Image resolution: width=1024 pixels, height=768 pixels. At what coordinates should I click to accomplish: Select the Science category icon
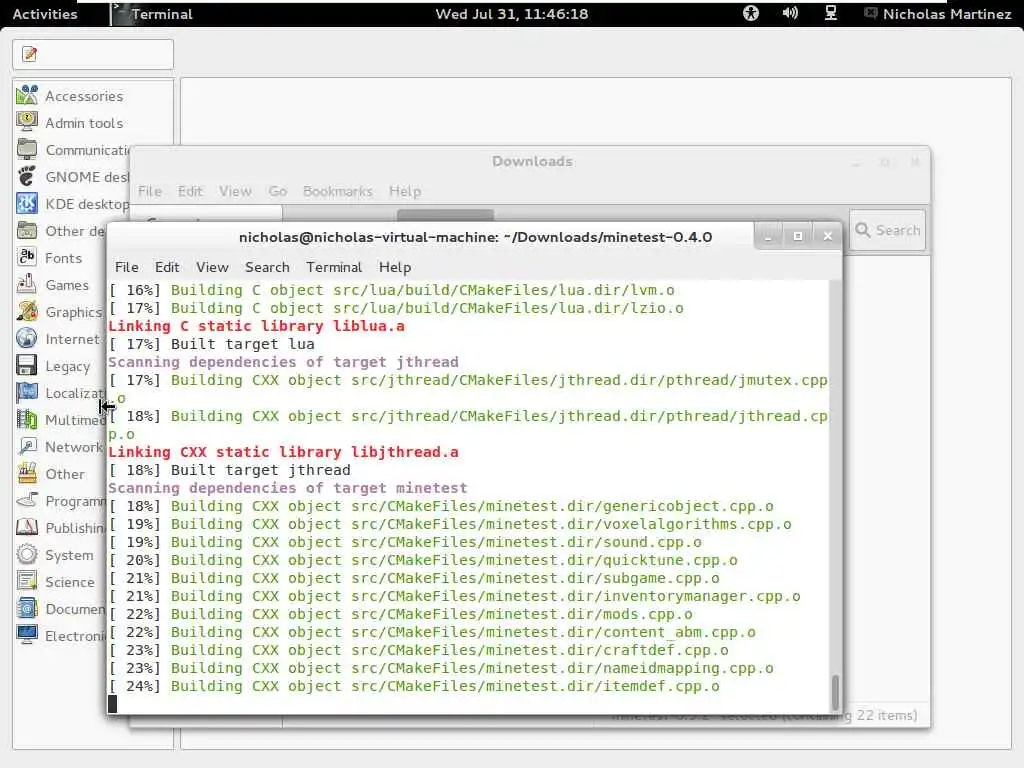click(27, 581)
